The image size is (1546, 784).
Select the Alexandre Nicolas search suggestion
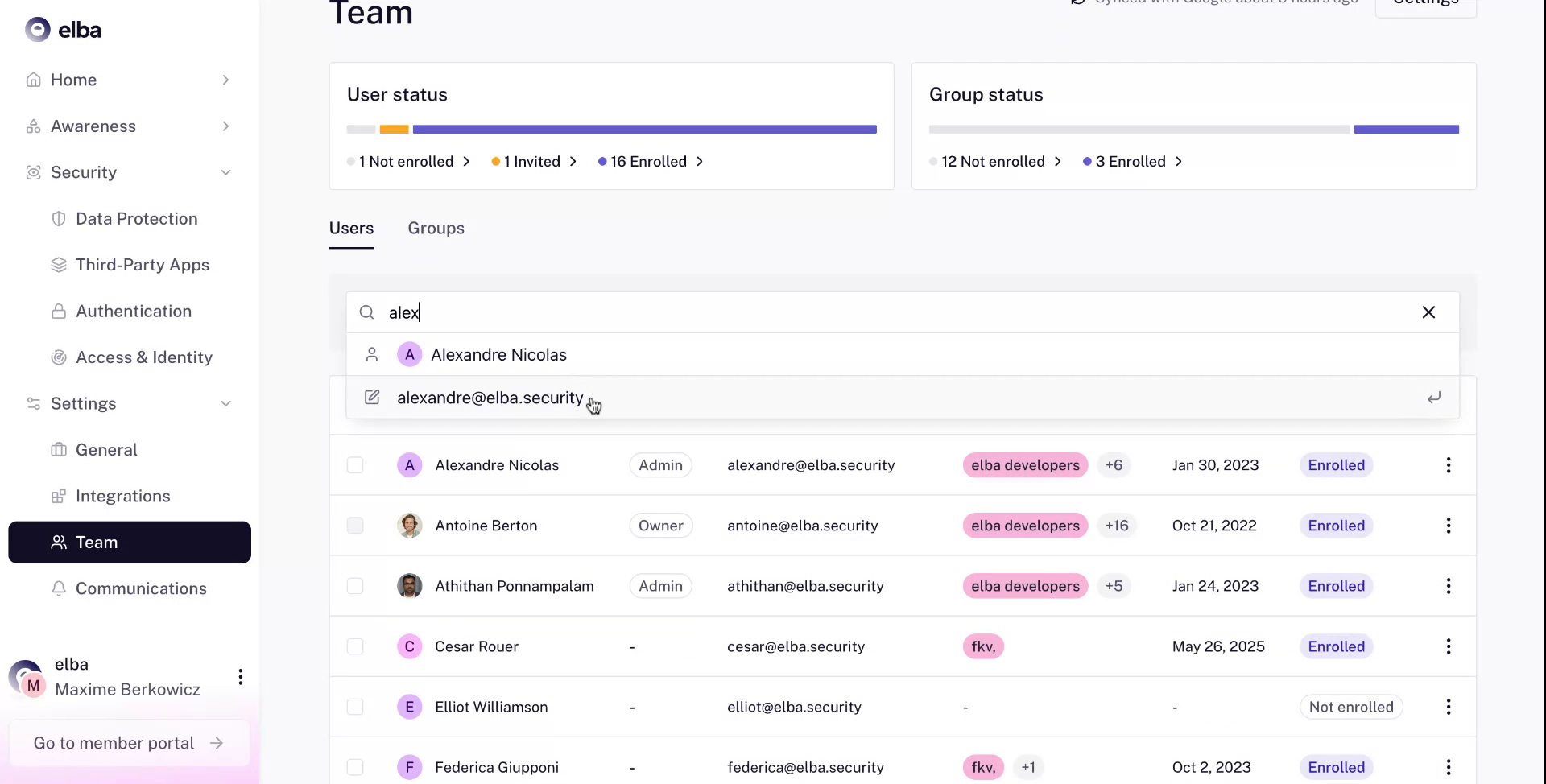click(x=903, y=355)
